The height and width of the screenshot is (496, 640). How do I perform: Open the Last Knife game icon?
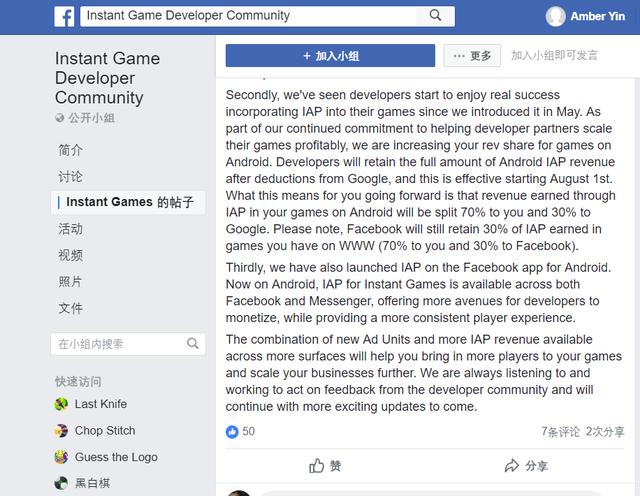pos(62,404)
